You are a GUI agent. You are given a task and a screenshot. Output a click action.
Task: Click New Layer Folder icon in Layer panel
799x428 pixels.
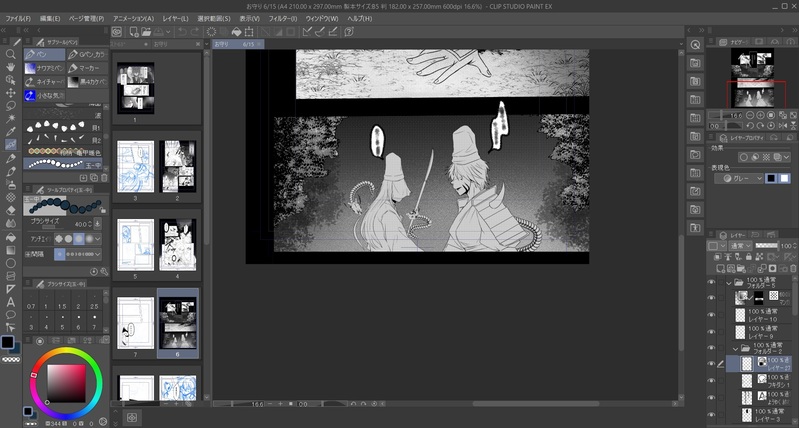741,269
